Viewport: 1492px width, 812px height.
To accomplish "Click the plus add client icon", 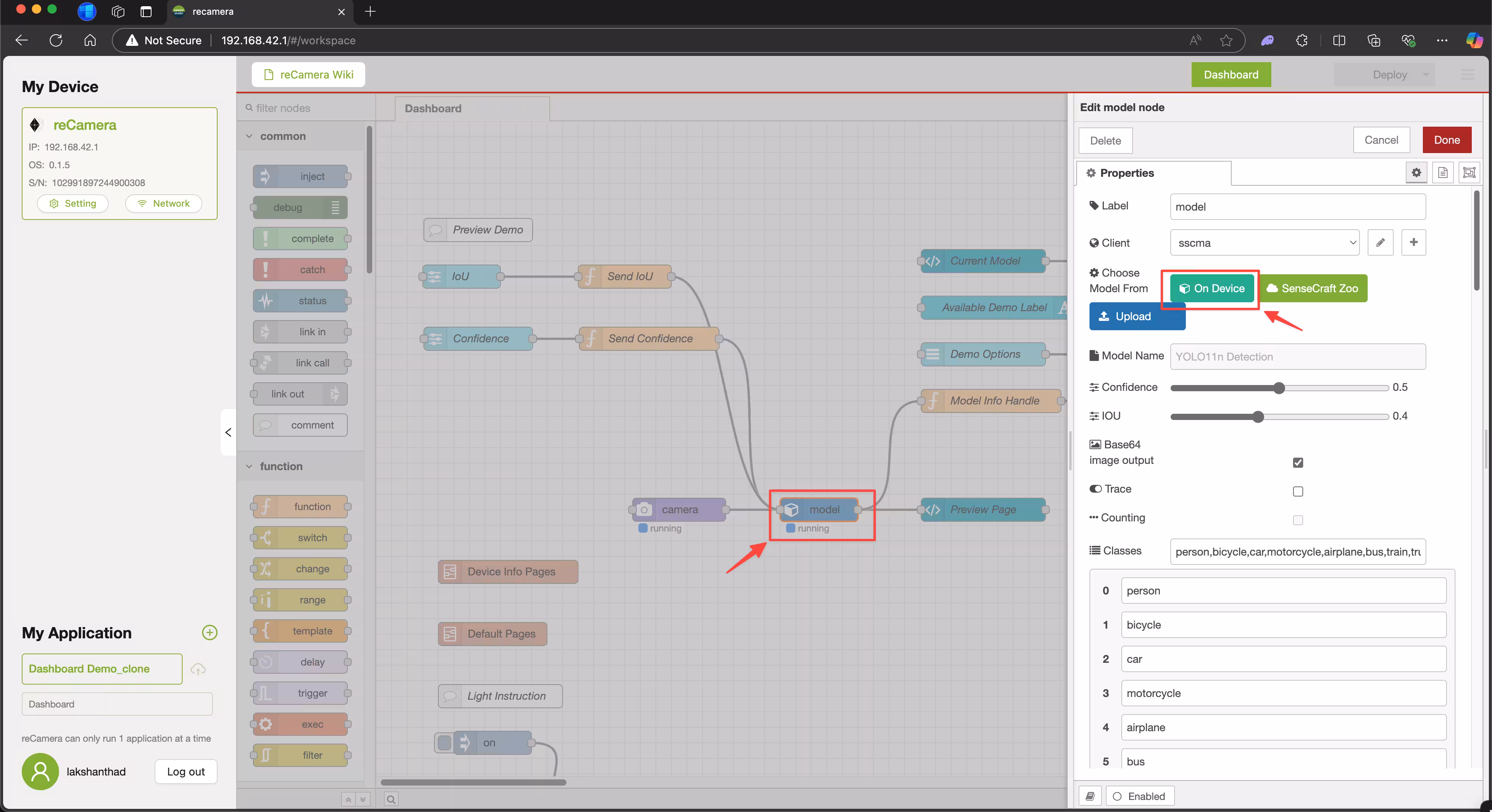I will [x=1413, y=243].
